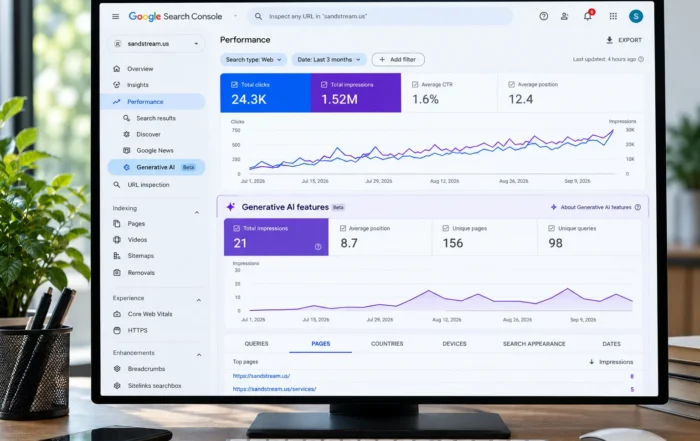
Task: Switch to the QUERIES tab
Action: click(x=256, y=344)
